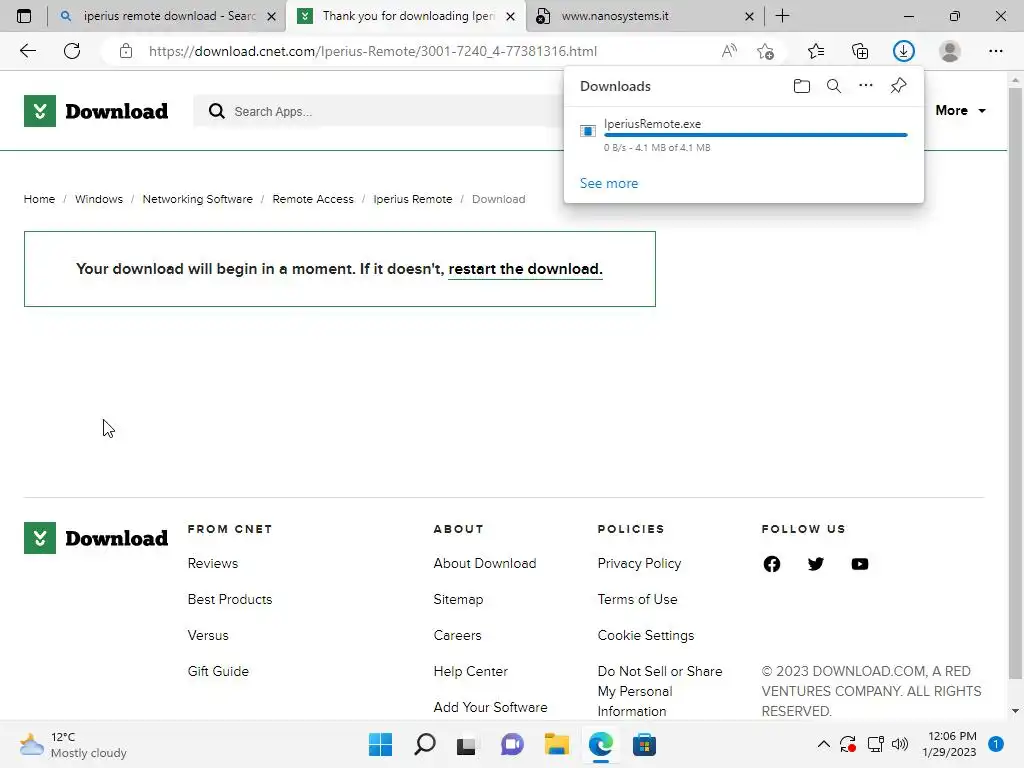The image size is (1024, 768).
Task: Toggle the Downloads toolbar icon
Action: click(x=904, y=51)
